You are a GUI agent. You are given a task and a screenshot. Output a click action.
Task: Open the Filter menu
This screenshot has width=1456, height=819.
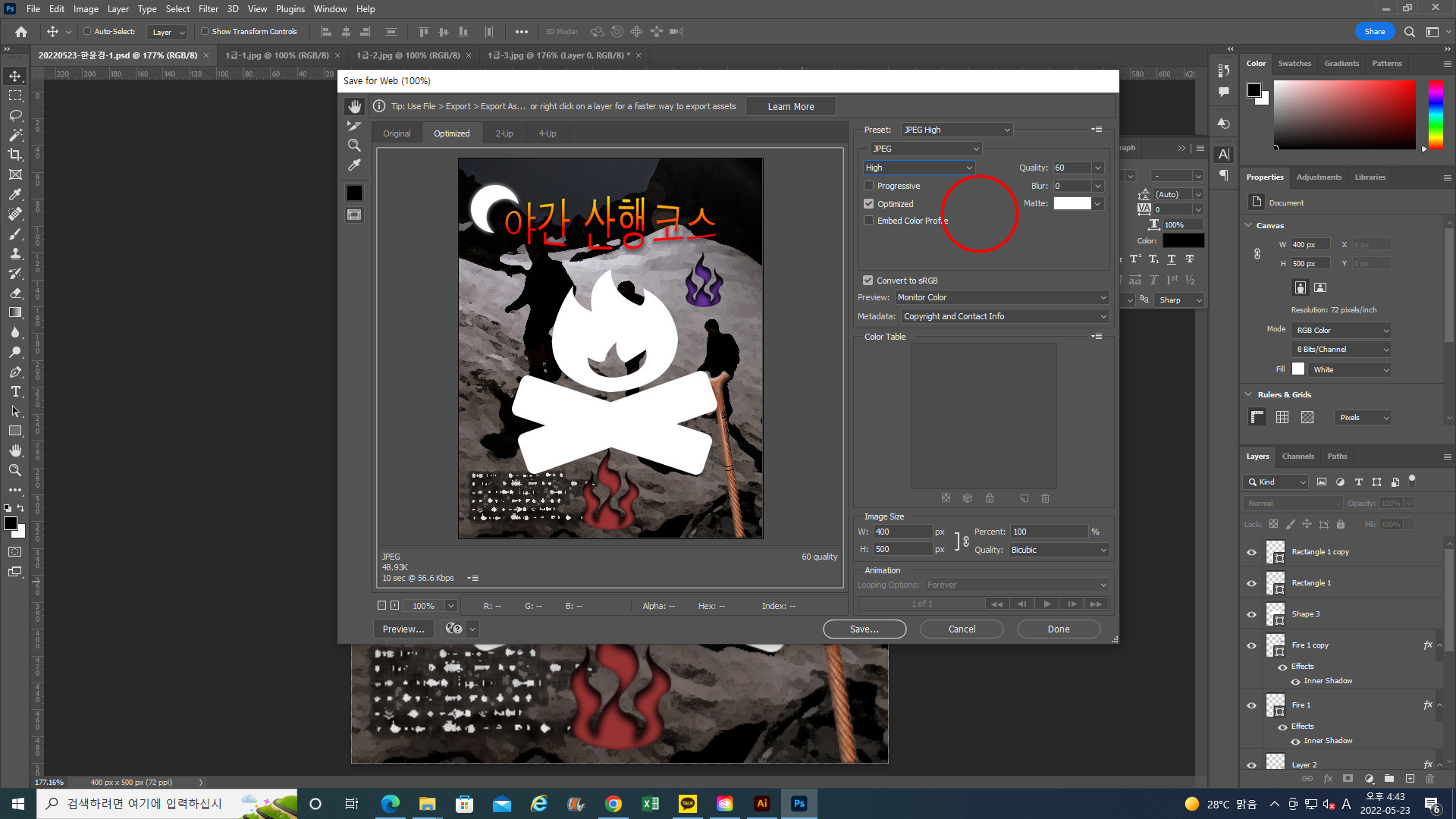click(208, 9)
